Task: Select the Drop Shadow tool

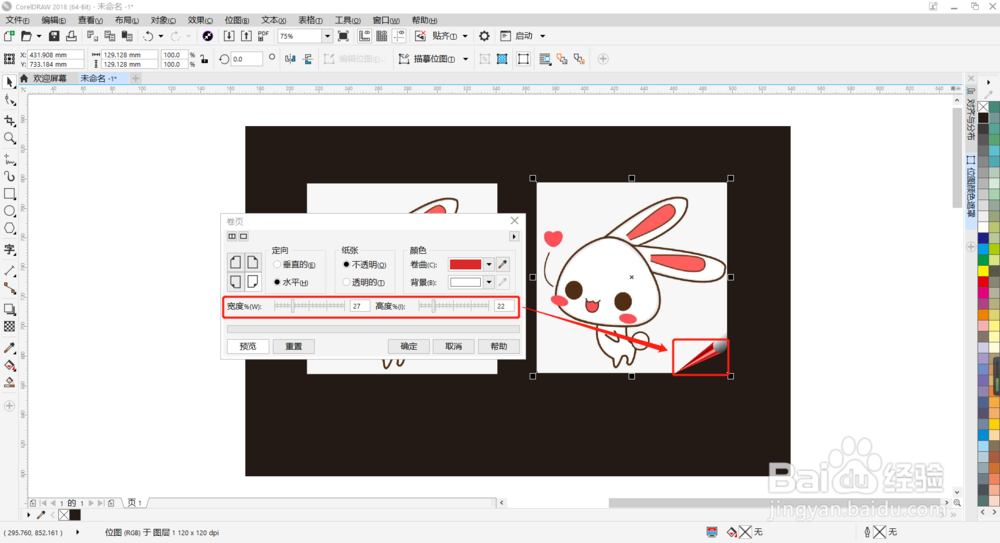Action: point(10,309)
